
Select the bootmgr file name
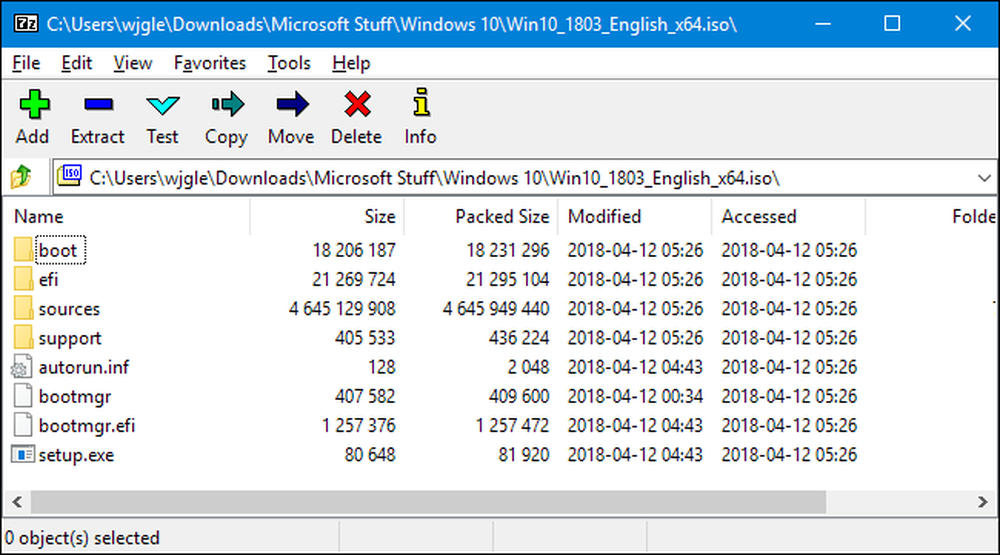coord(75,397)
